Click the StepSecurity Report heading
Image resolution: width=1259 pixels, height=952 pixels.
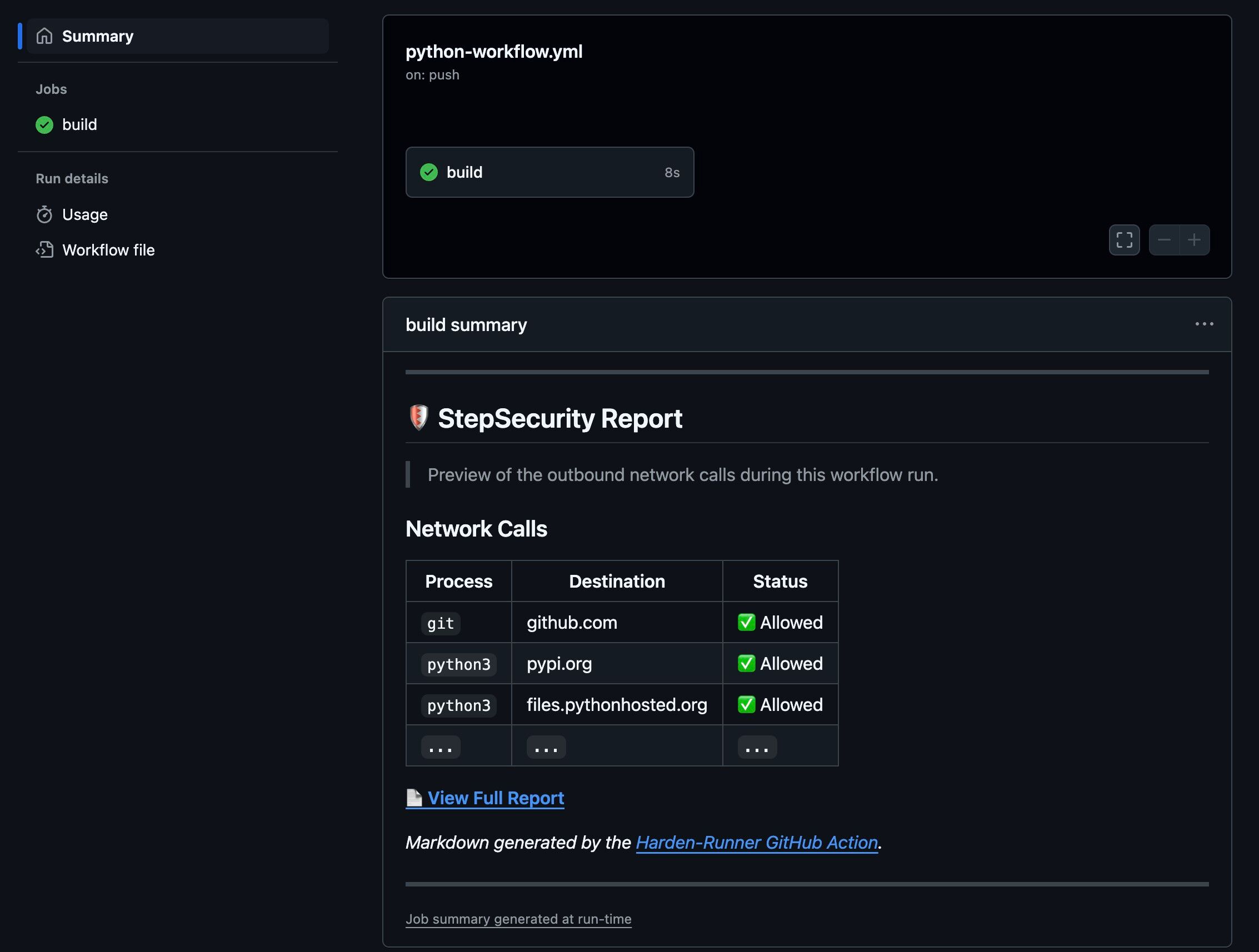tap(559, 418)
